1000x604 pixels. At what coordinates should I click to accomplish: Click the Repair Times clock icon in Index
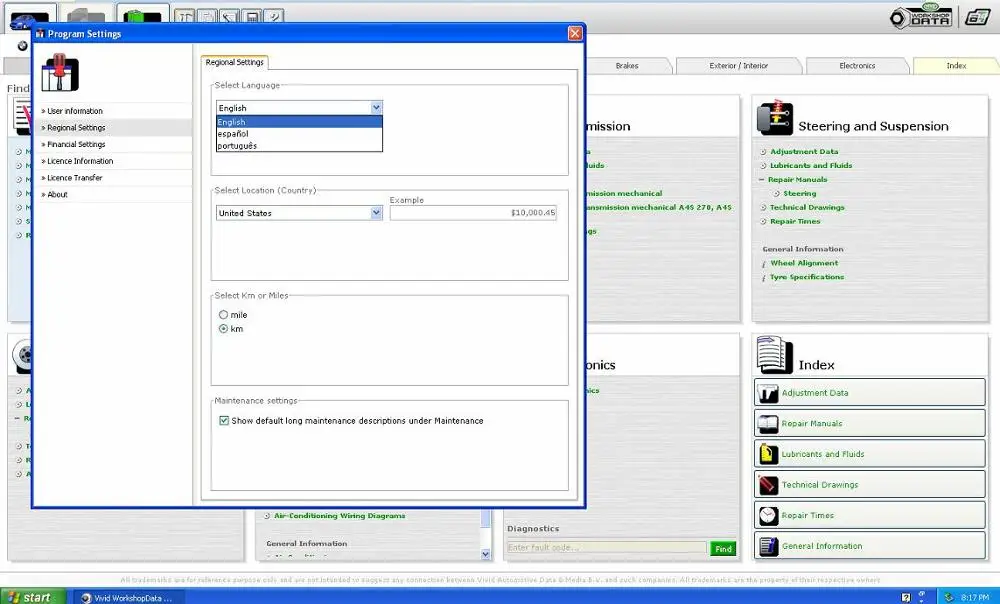click(768, 516)
